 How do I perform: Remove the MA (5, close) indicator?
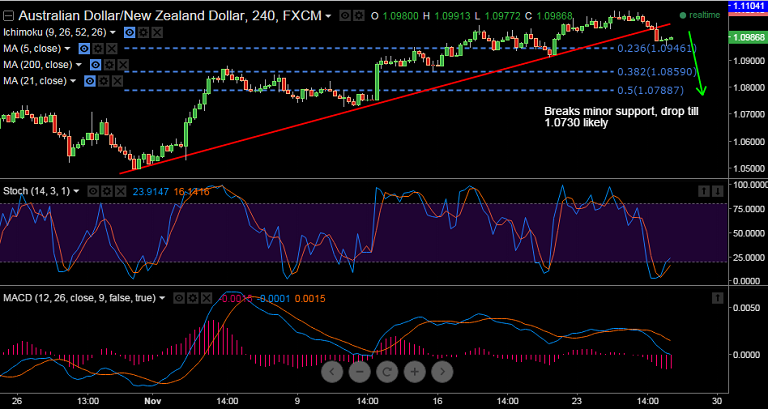click(112, 48)
